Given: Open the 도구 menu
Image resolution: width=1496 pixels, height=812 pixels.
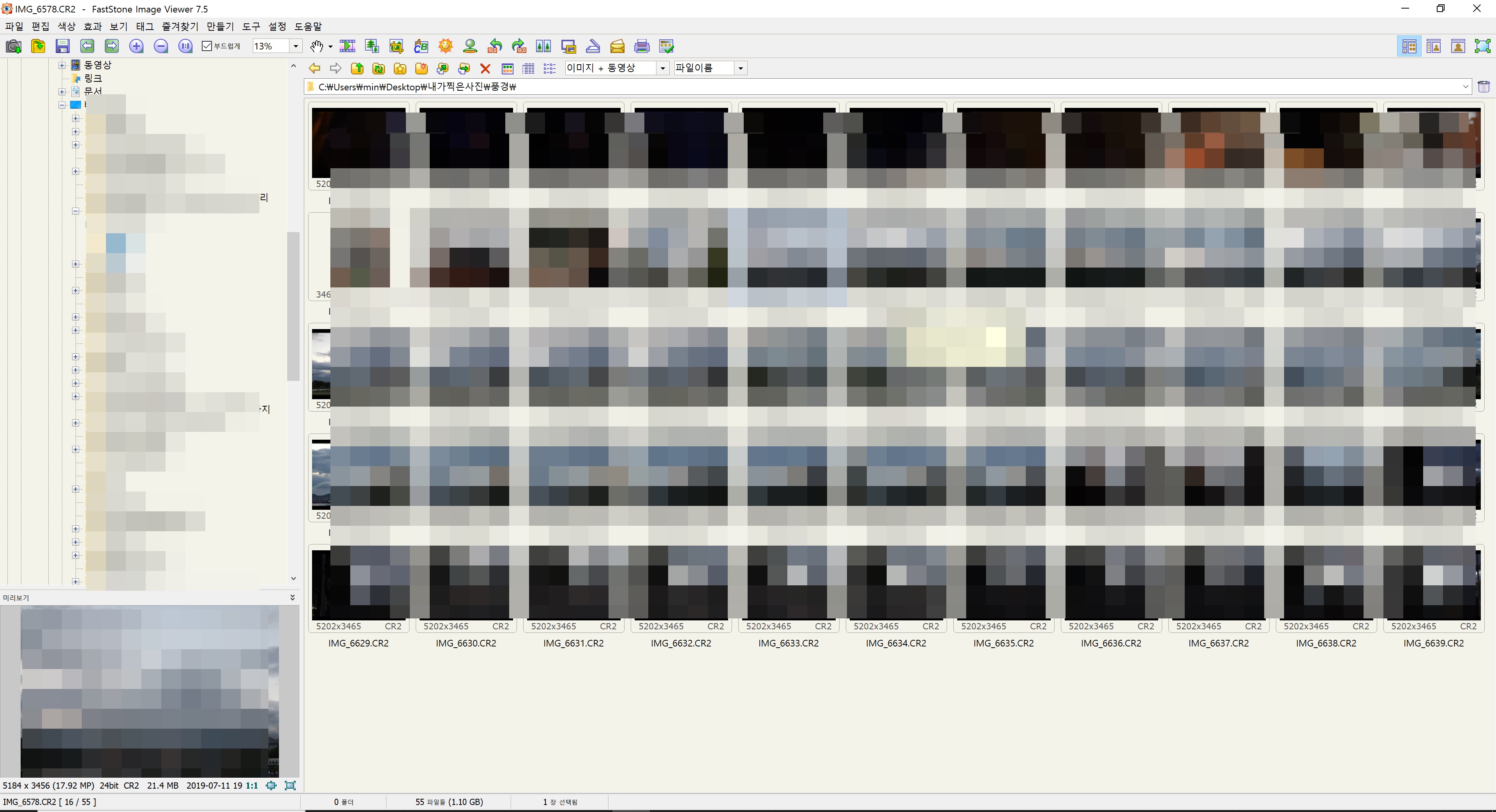Looking at the screenshot, I should click(251, 27).
